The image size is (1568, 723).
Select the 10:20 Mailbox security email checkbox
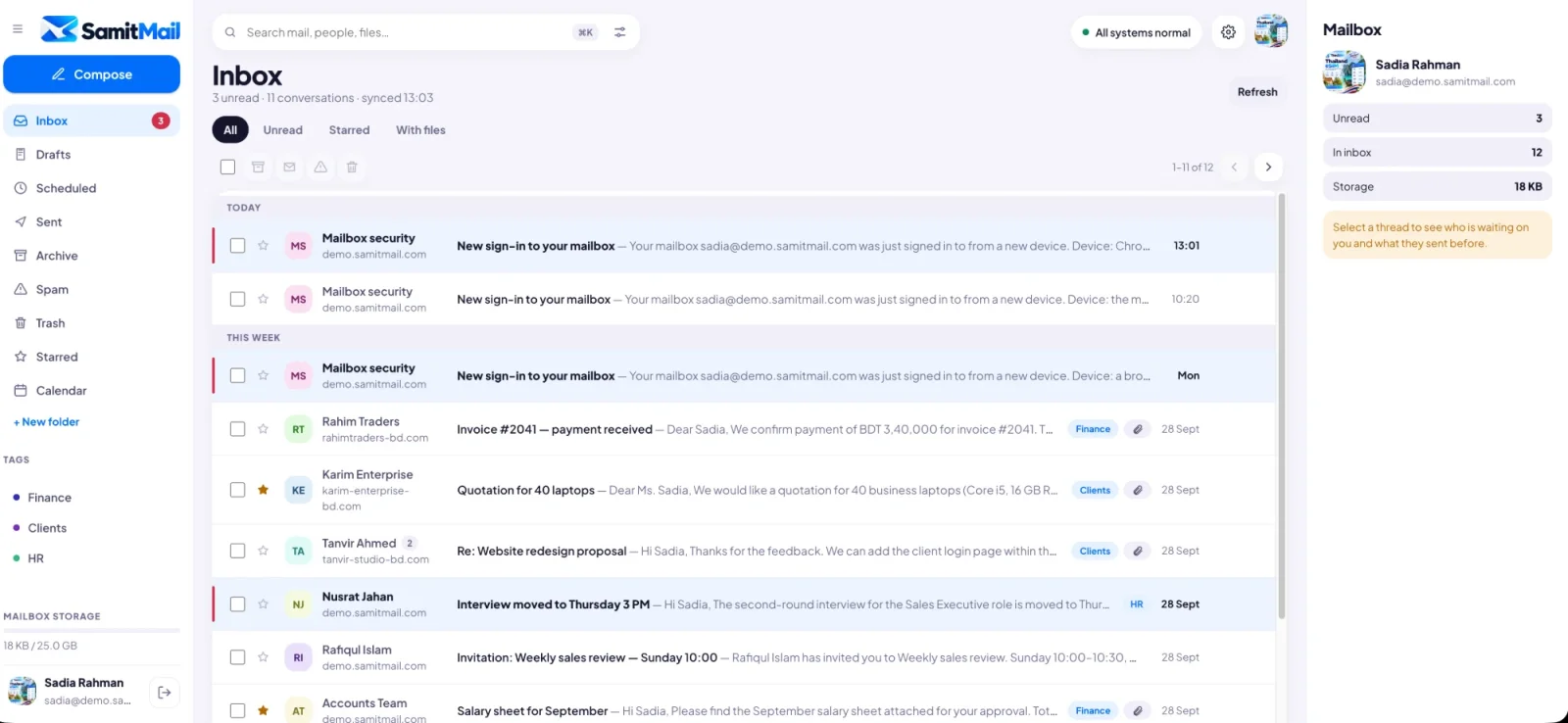pos(237,299)
